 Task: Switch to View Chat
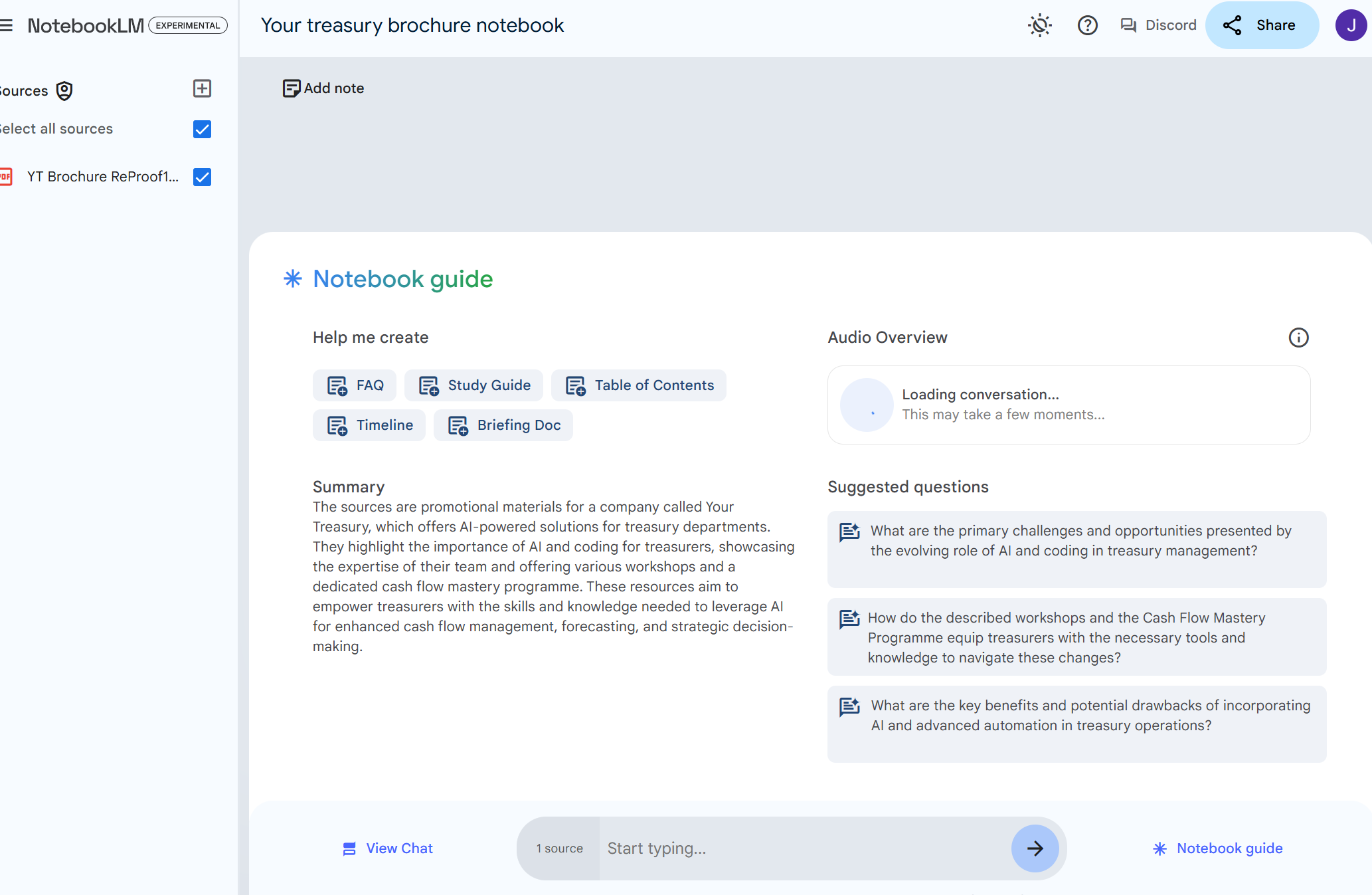click(x=386, y=848)
